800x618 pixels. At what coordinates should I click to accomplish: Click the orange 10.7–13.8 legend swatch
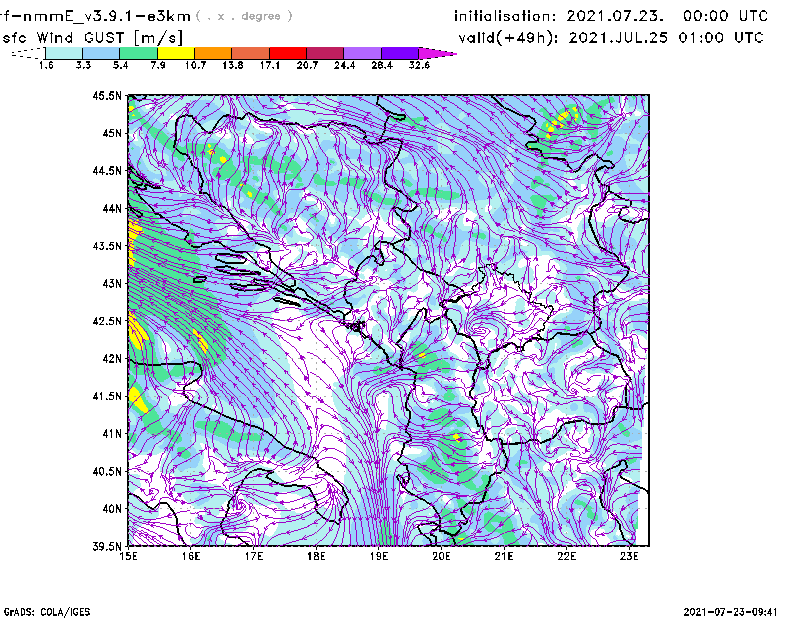coord(213,53)
